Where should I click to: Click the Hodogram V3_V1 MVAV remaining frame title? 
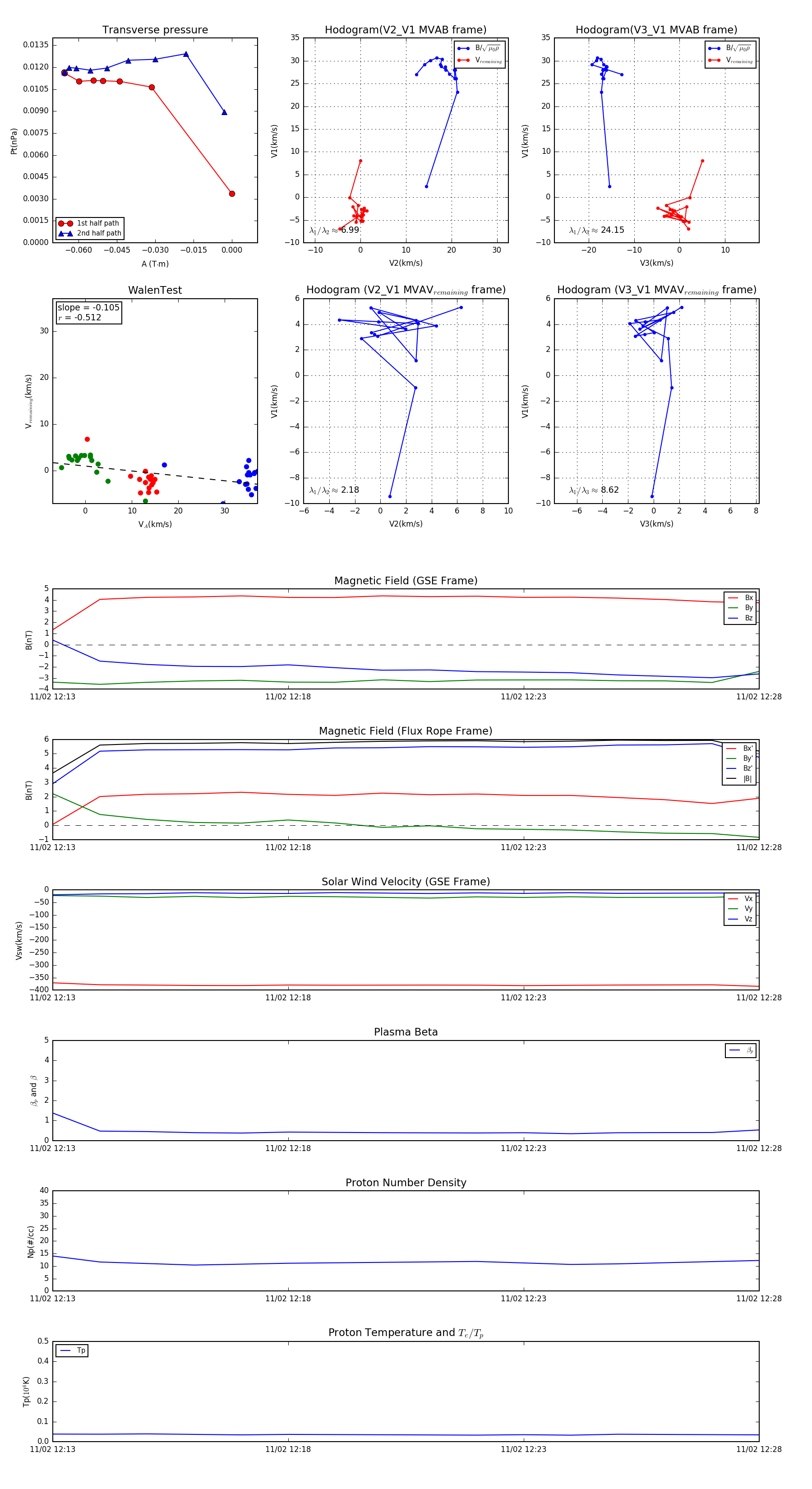656,290
